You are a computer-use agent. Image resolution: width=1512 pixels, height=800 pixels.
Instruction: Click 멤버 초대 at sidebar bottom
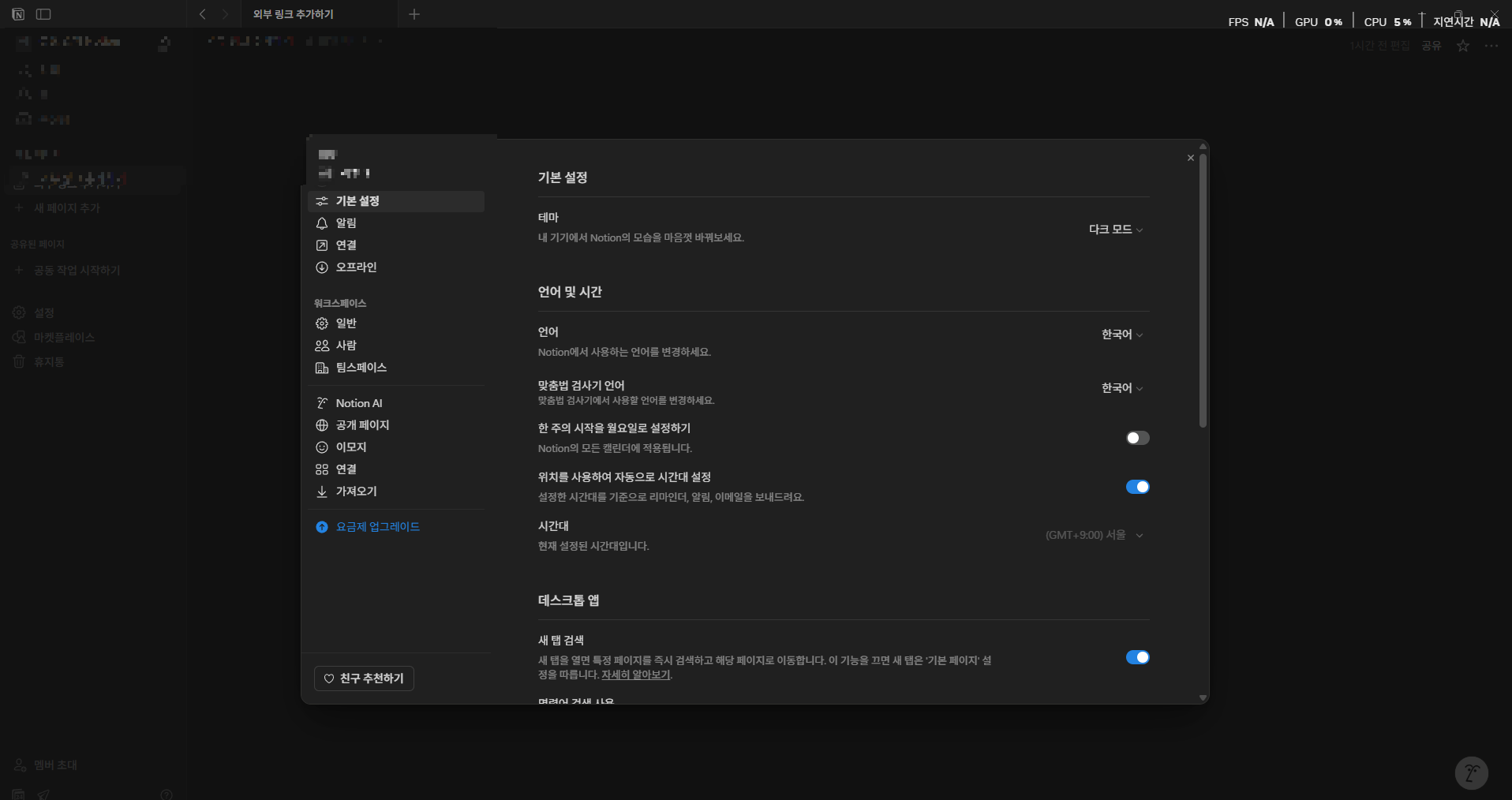click(x=55, y=765)
